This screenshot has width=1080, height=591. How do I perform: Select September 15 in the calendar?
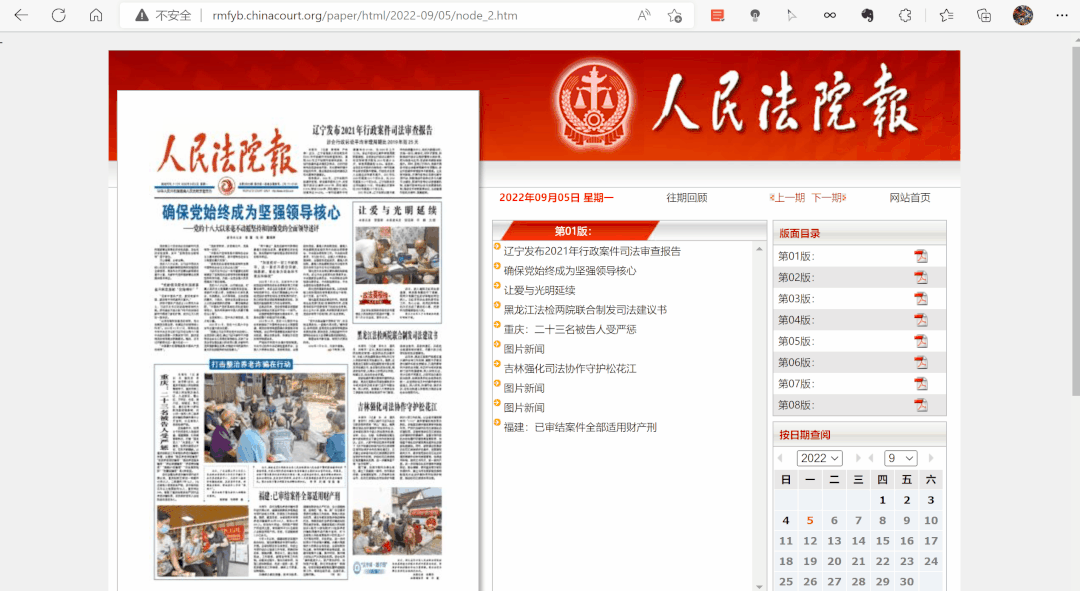[x=882, y=541]
